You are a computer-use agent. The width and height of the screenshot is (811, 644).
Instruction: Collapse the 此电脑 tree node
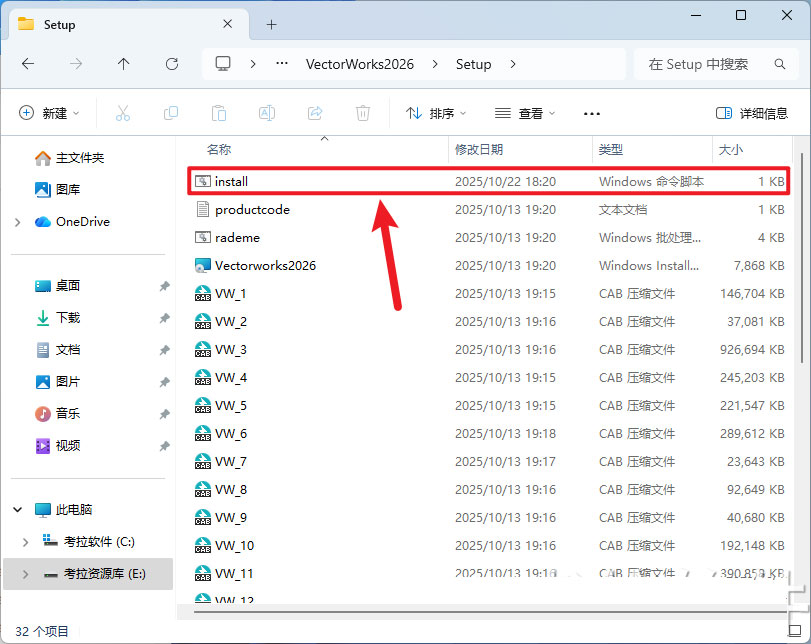(x=18, y=510)
